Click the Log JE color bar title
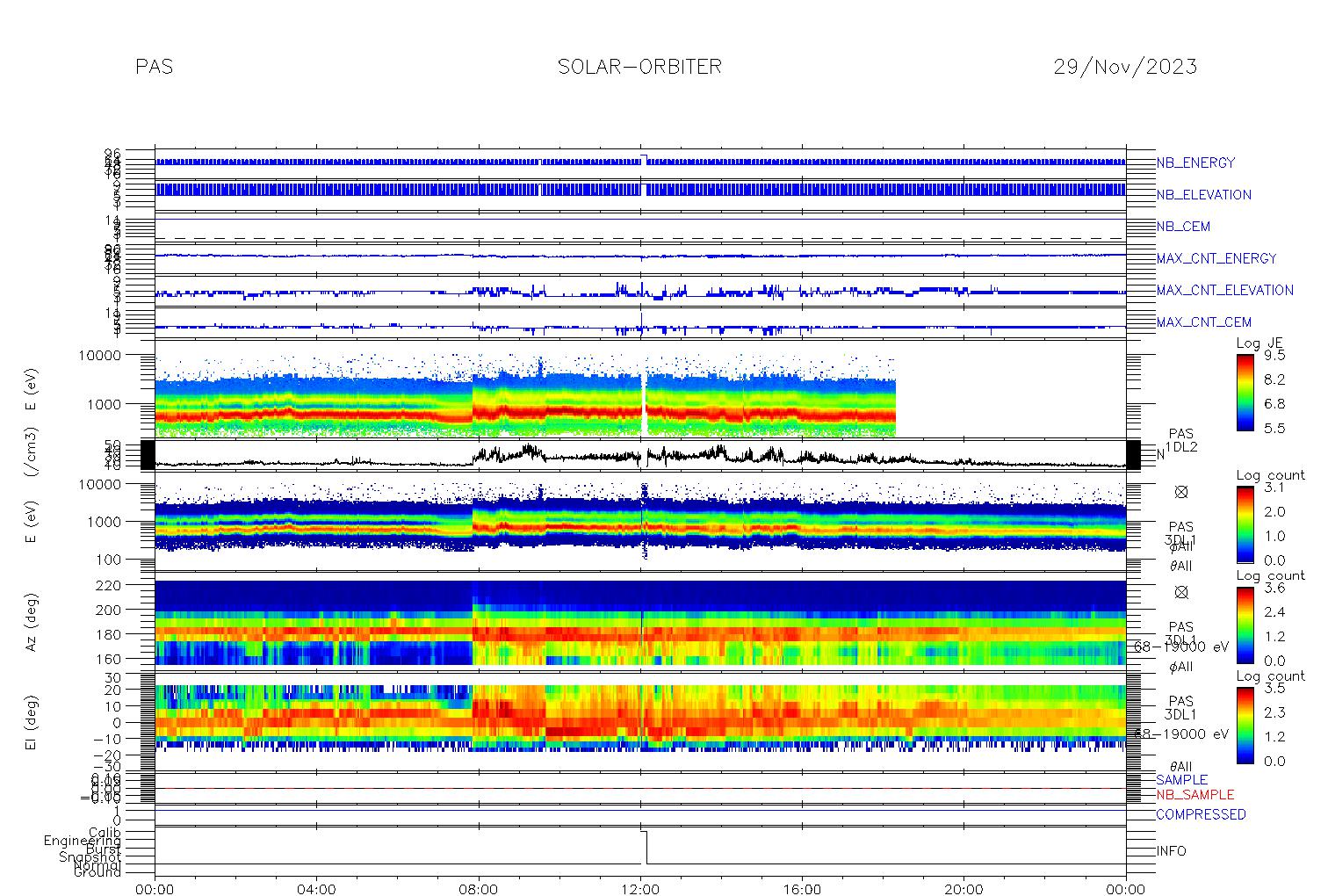Image resolution: width=1328 pixels, height=896 pixels. click(1260, 343)
